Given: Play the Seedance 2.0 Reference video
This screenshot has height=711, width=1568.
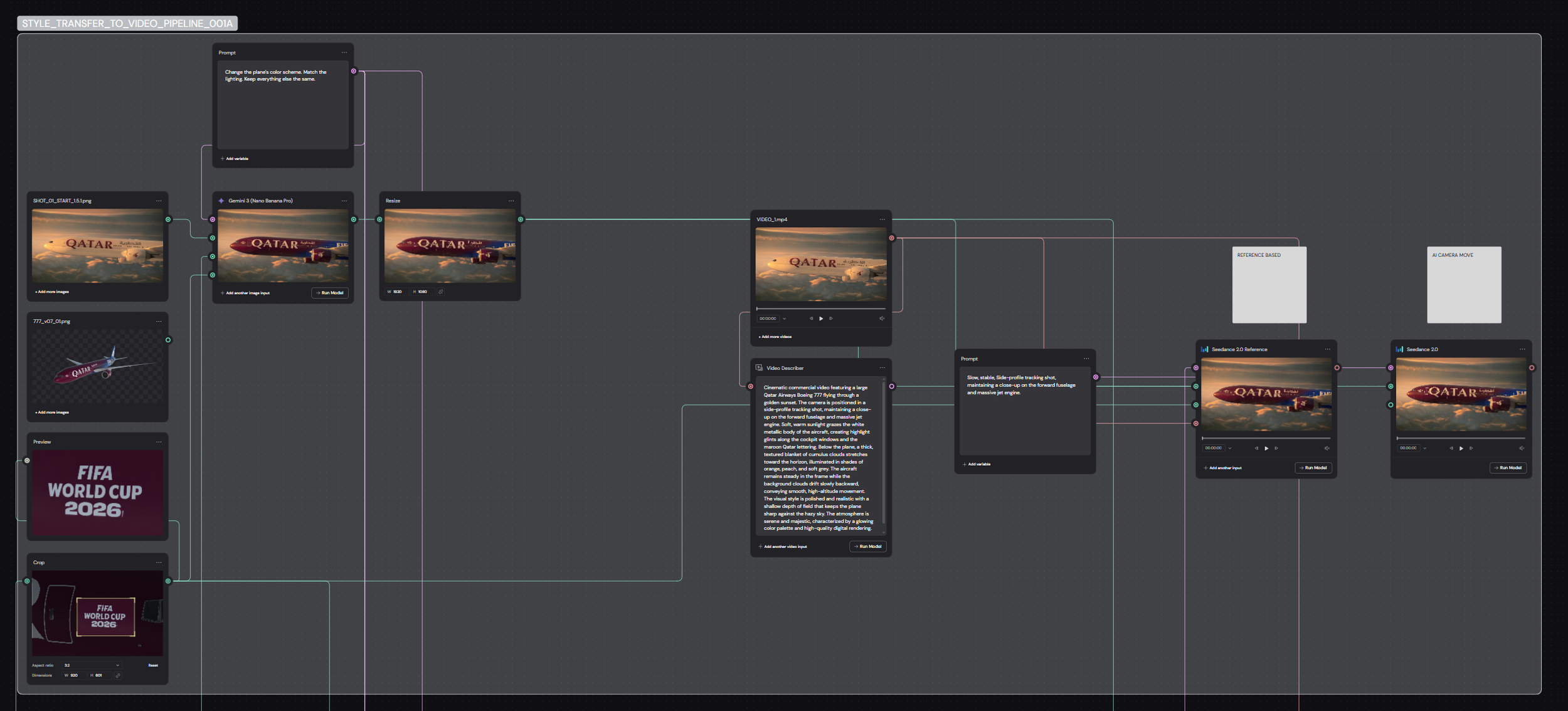Looking at the screenshot, I should click(x=1266, y=448).
